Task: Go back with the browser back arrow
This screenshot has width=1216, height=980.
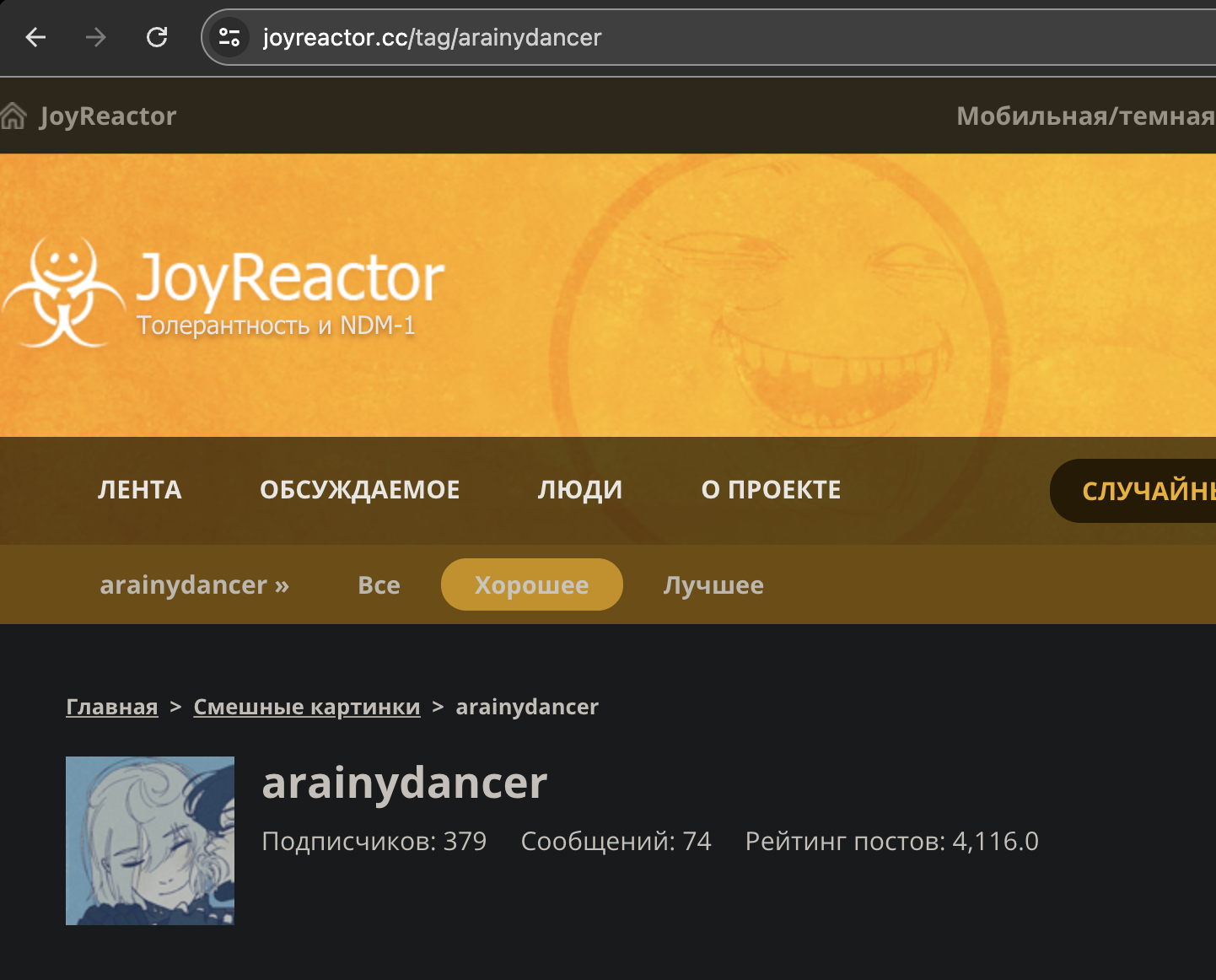Action: 35,37
